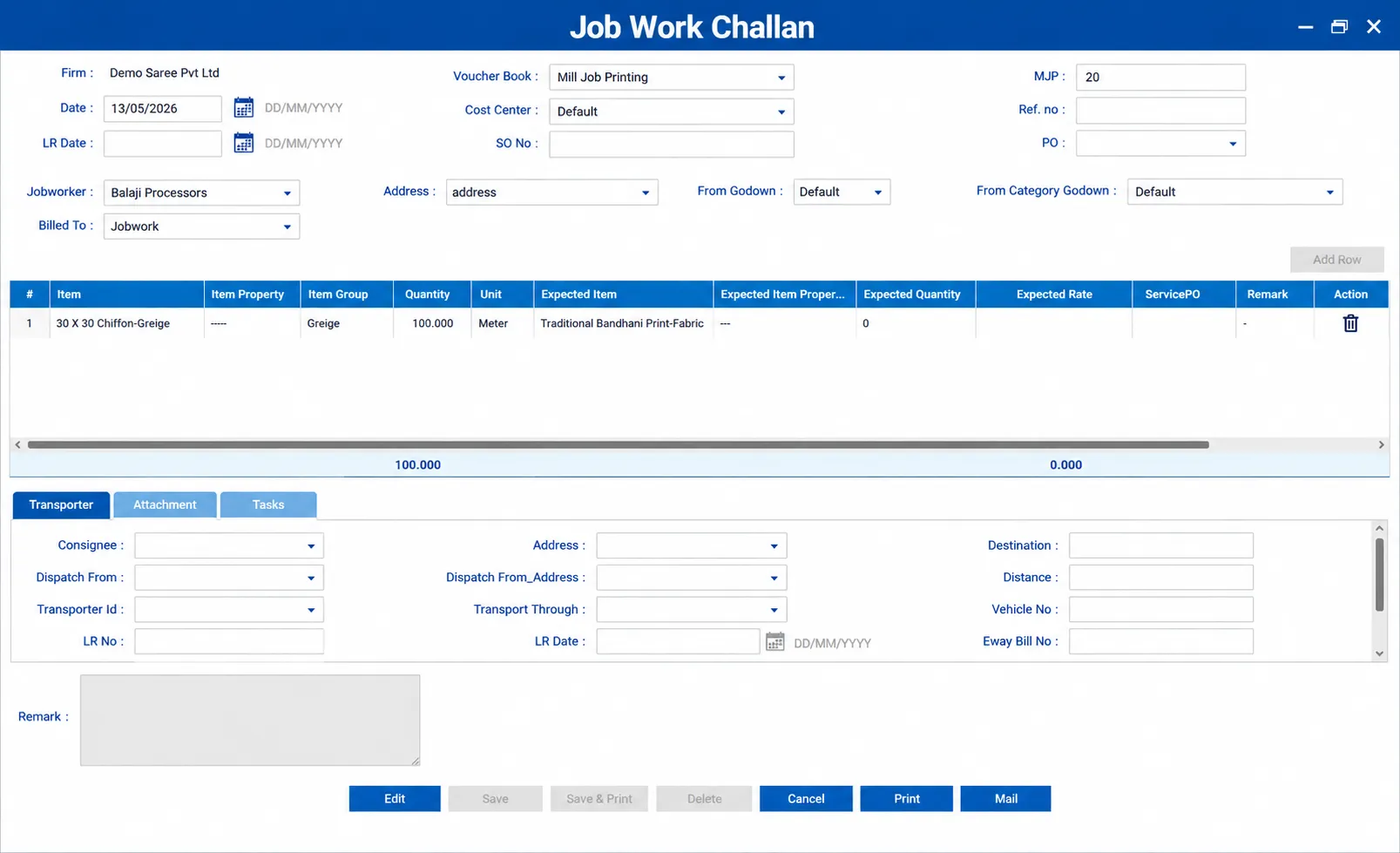Click the Save button
This screenshot has height=853, width=1400.
pyautogui.click(x=495, y=799)
